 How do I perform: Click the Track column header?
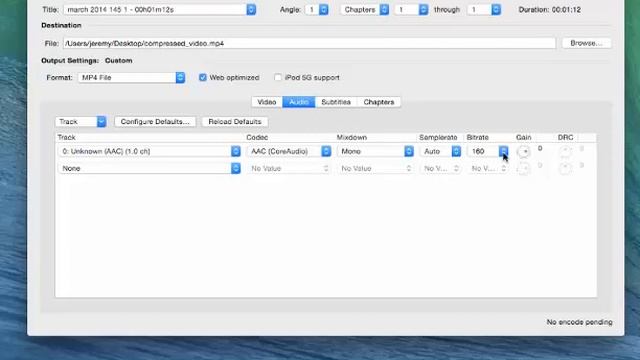click(150, 138)
